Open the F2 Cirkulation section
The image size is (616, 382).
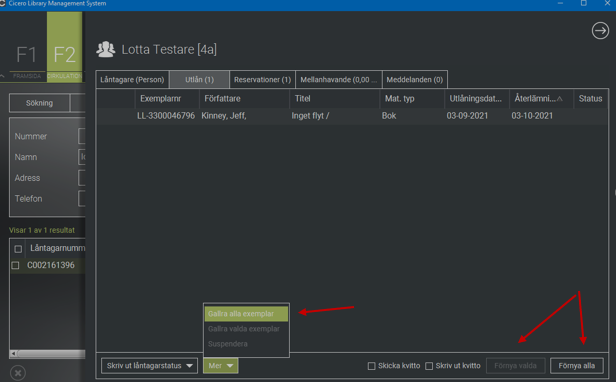pos(64,46)
